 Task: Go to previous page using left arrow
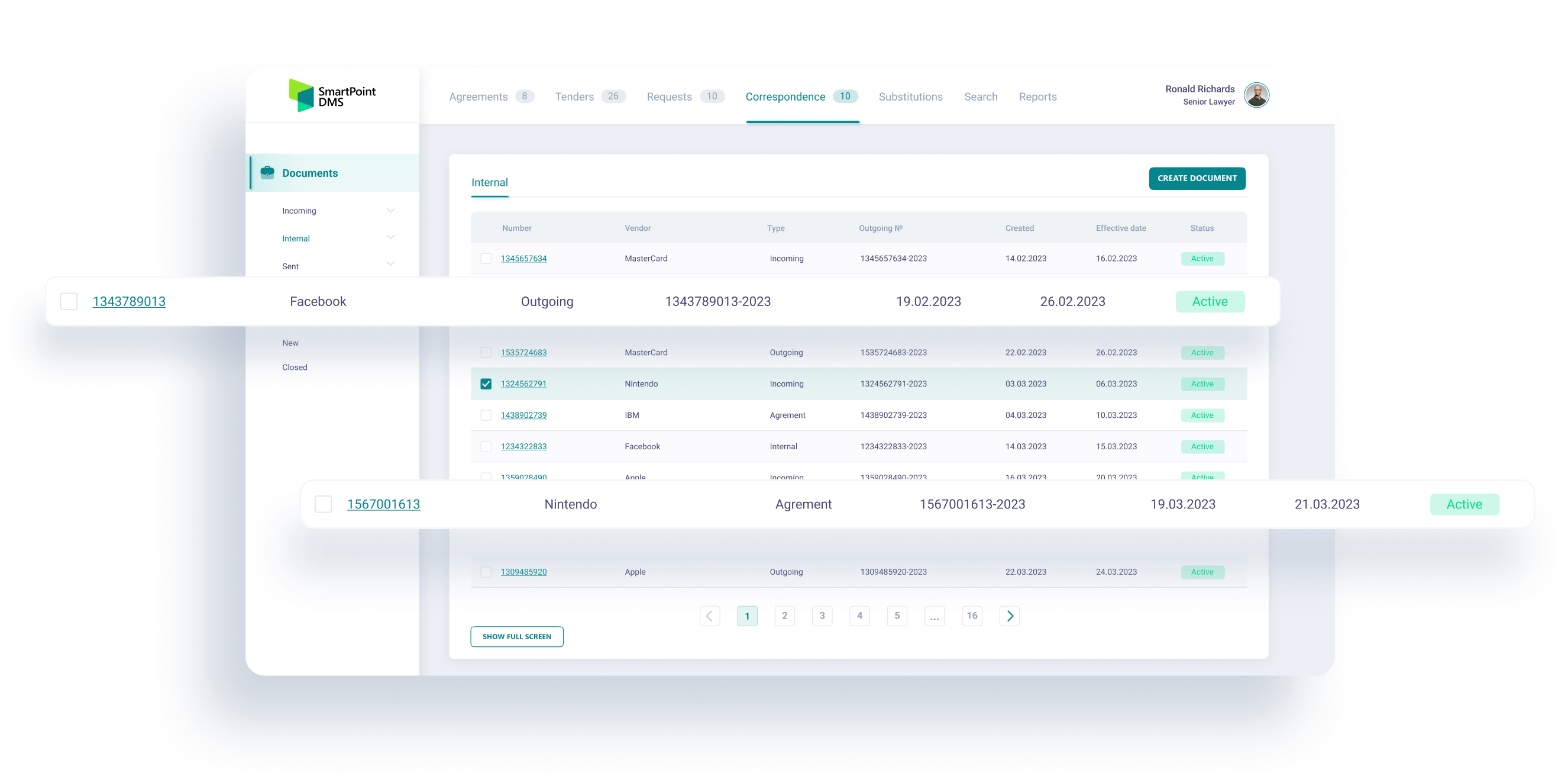click(x=709, y=616)
